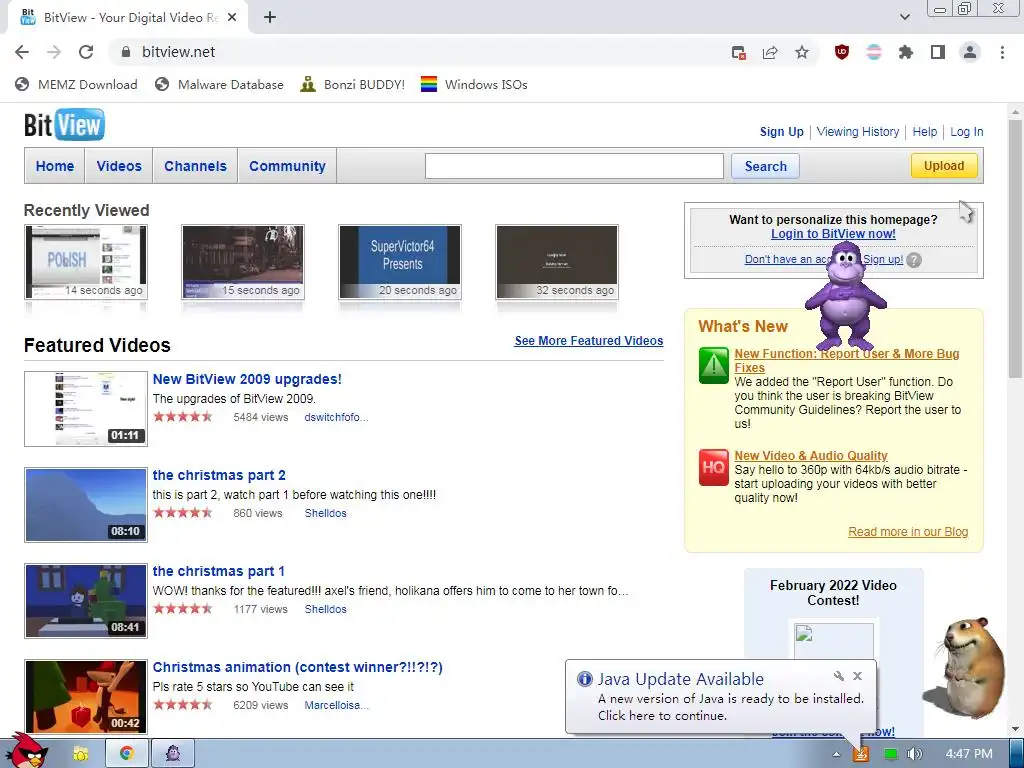
Task: Open thumbnail viewed 32 seconds ago
Action: [x=557, y=262]
